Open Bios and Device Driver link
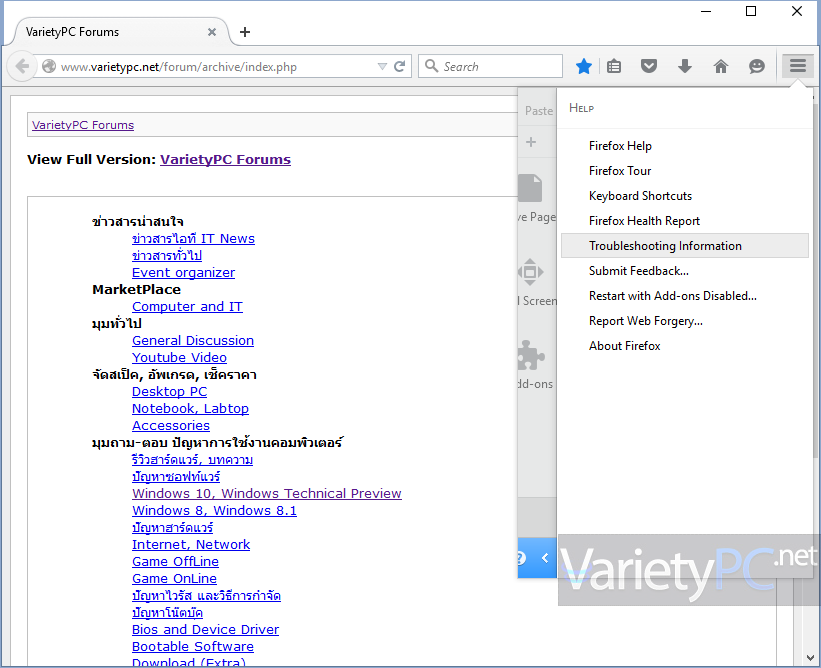 click(x=205, y=630)
